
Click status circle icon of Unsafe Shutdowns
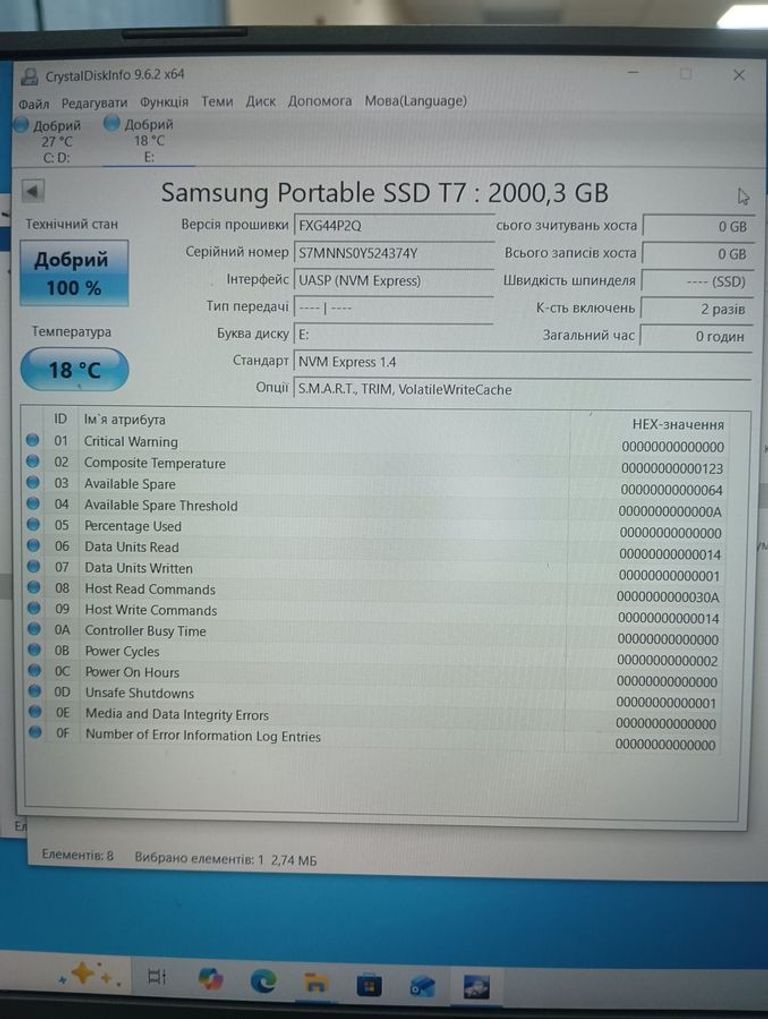(x=35, y=690)
